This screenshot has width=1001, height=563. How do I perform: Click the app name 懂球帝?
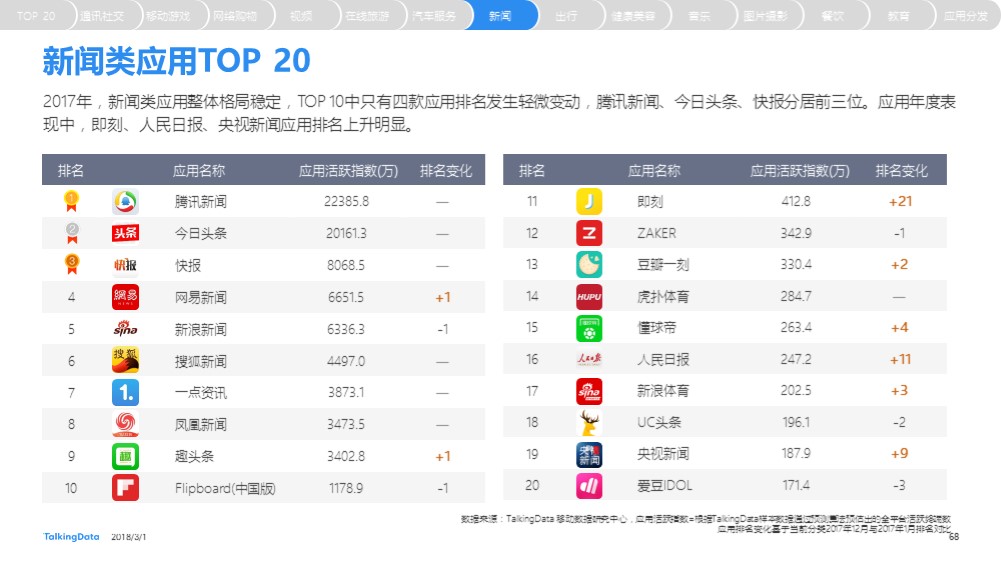click(656, 328)
